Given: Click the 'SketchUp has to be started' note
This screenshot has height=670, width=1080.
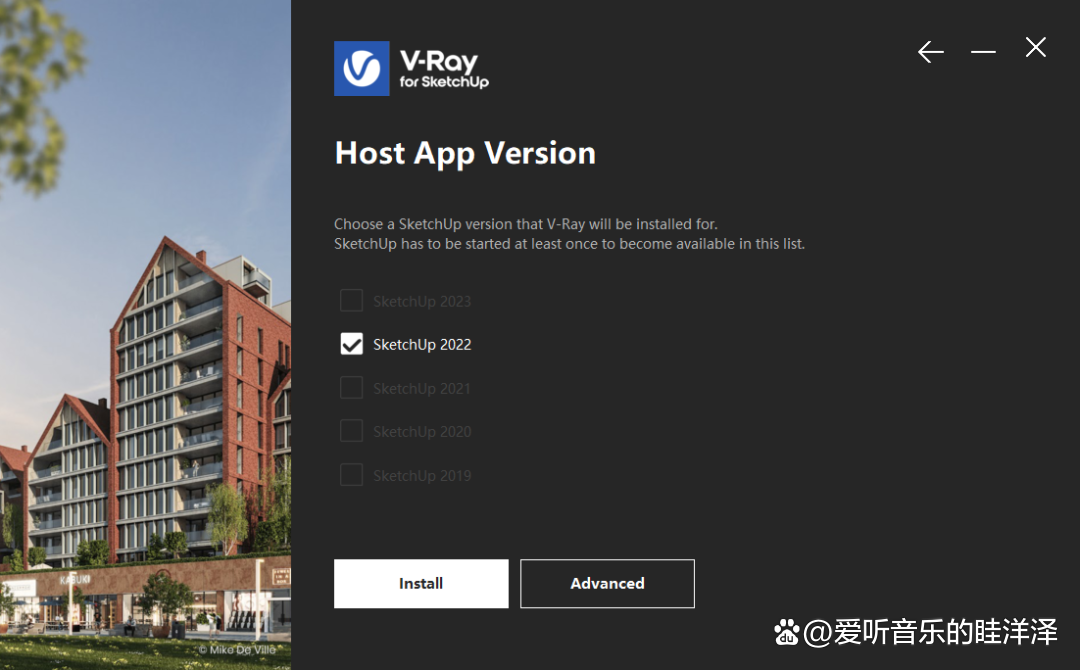Looking at the screenshot, I should tap(569, 244).
